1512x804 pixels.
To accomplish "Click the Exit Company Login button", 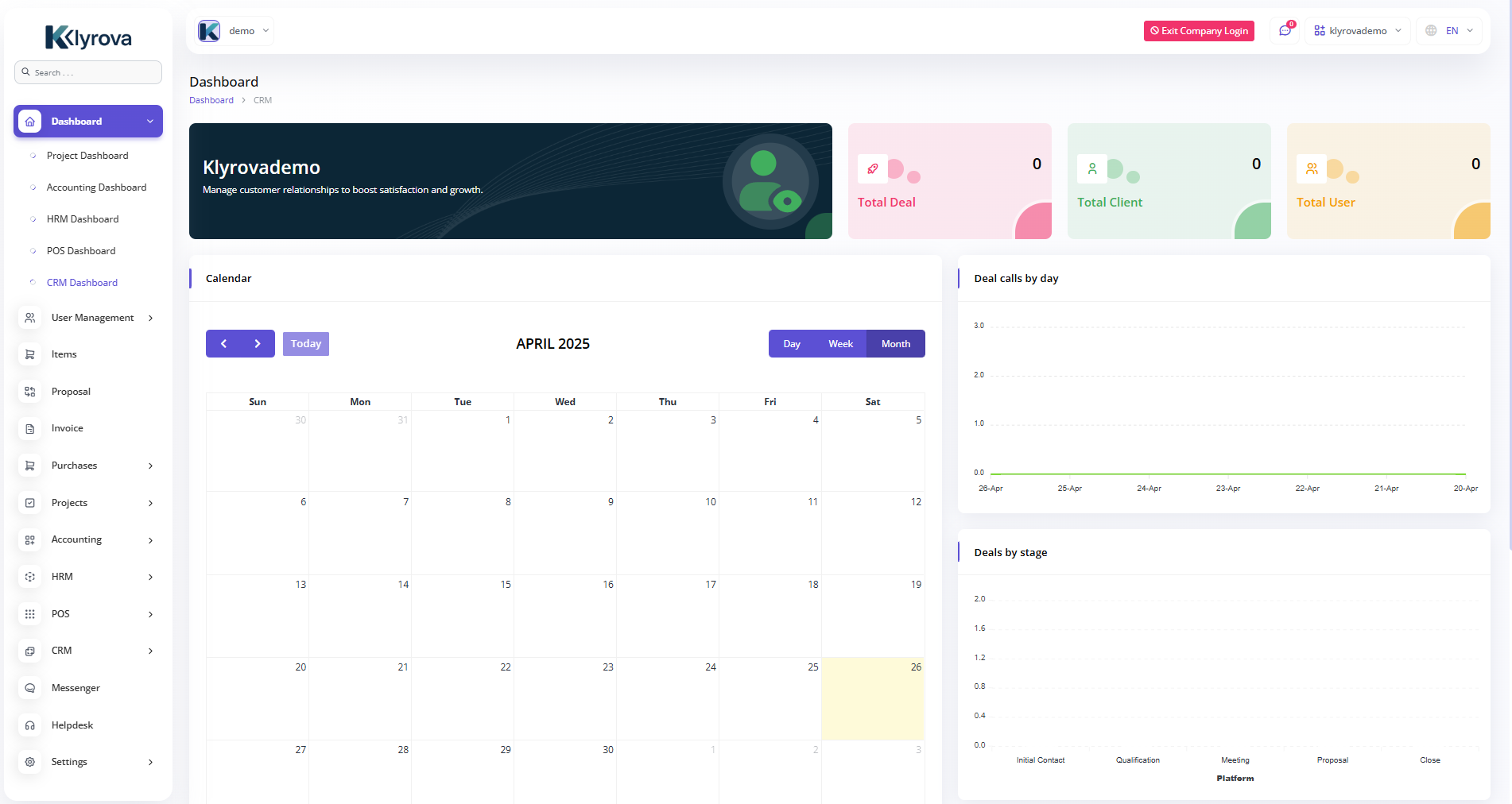I will (1199, 31).
